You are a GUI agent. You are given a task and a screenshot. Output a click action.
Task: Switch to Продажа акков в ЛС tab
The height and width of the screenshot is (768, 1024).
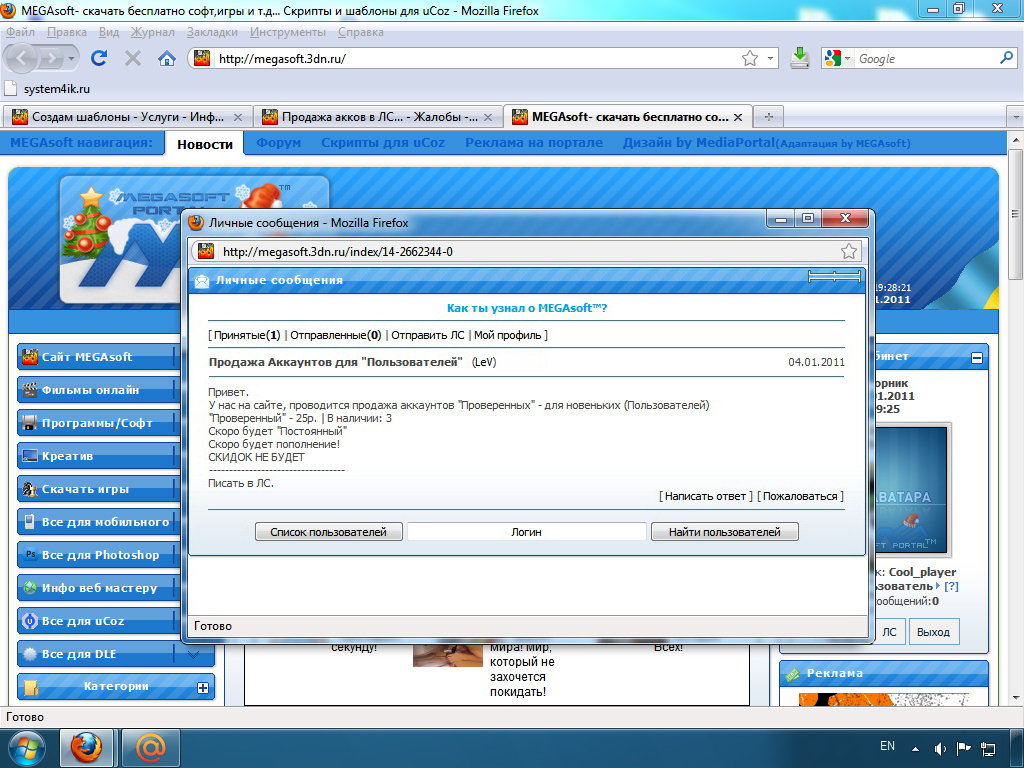[379, 117]
